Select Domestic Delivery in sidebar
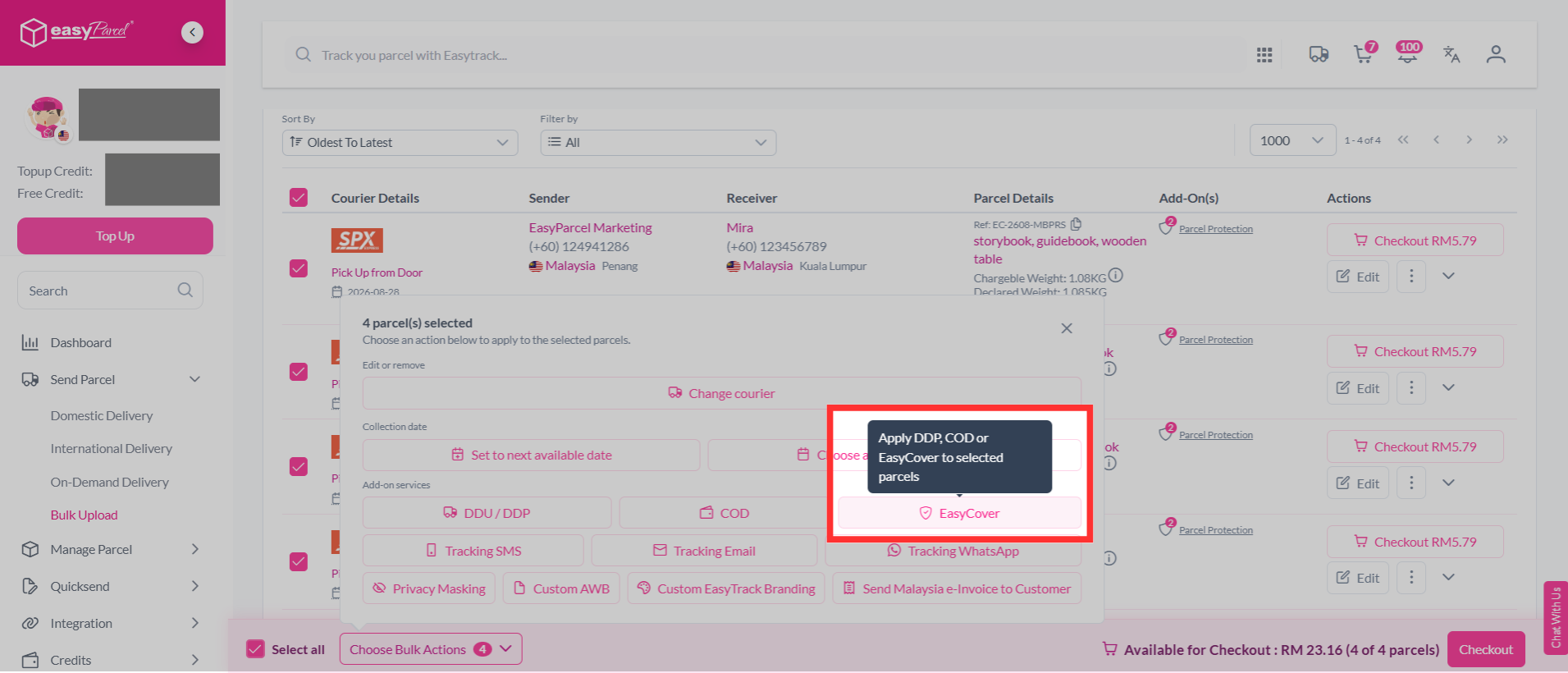The image size is (1568, 673). point(102,416)
